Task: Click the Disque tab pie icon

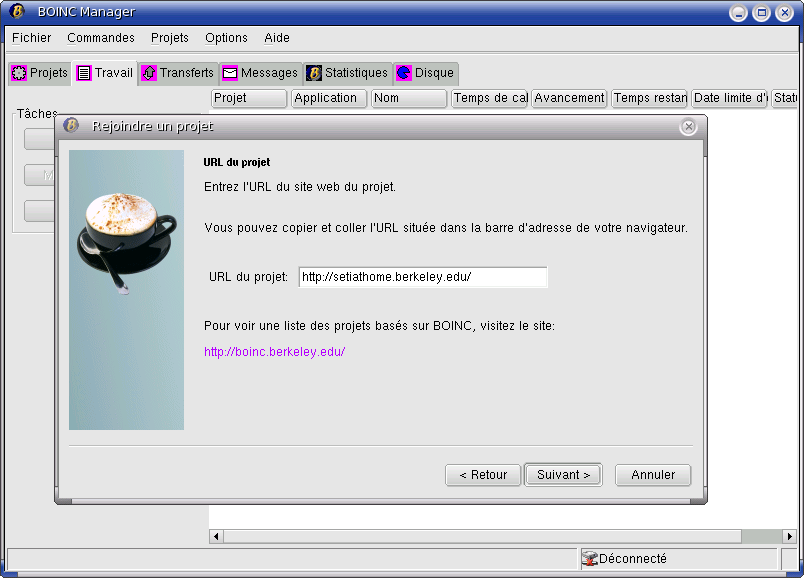Action: tap(404, 73)
